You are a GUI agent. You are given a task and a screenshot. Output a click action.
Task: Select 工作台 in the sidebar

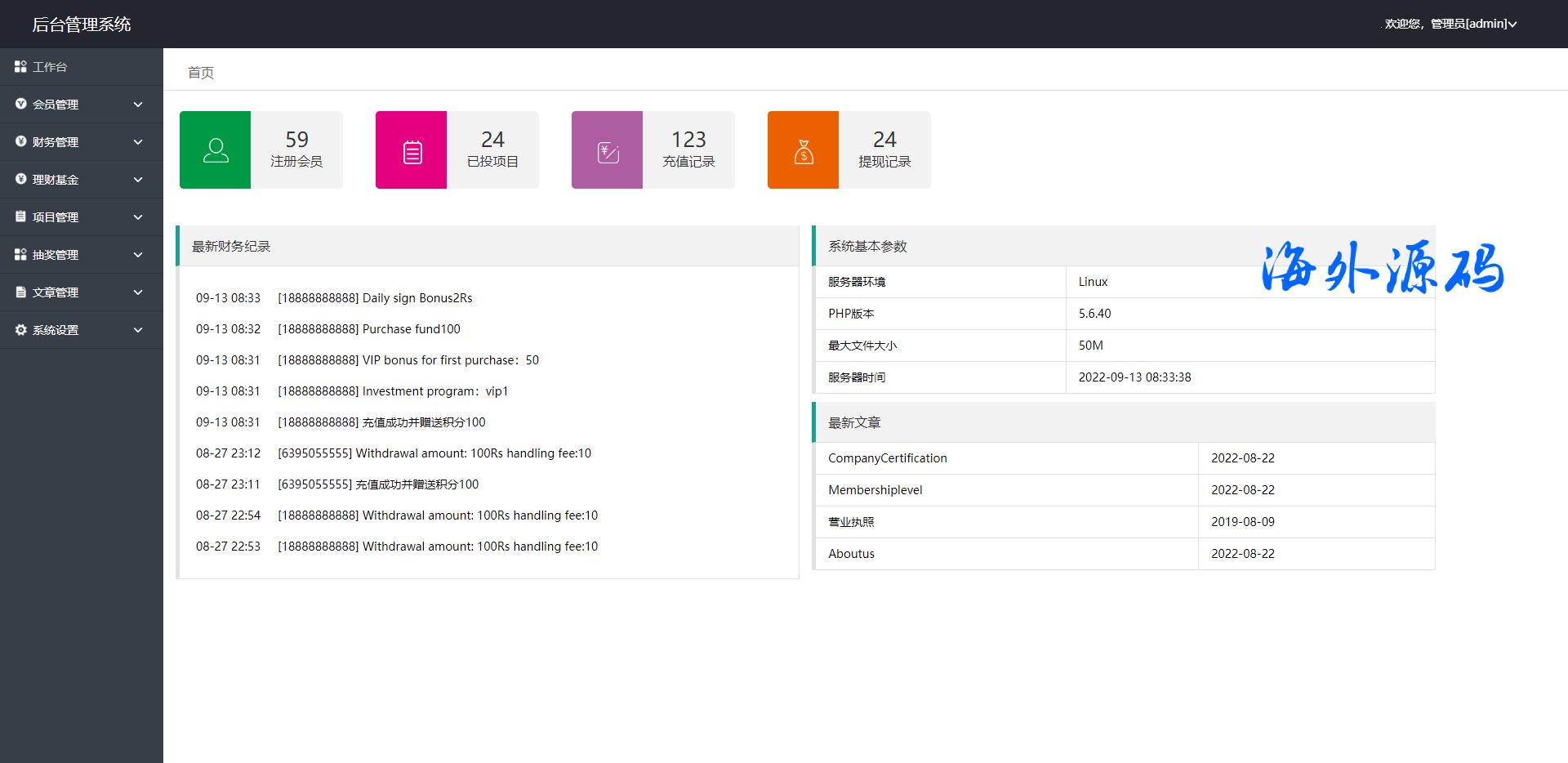50,67
